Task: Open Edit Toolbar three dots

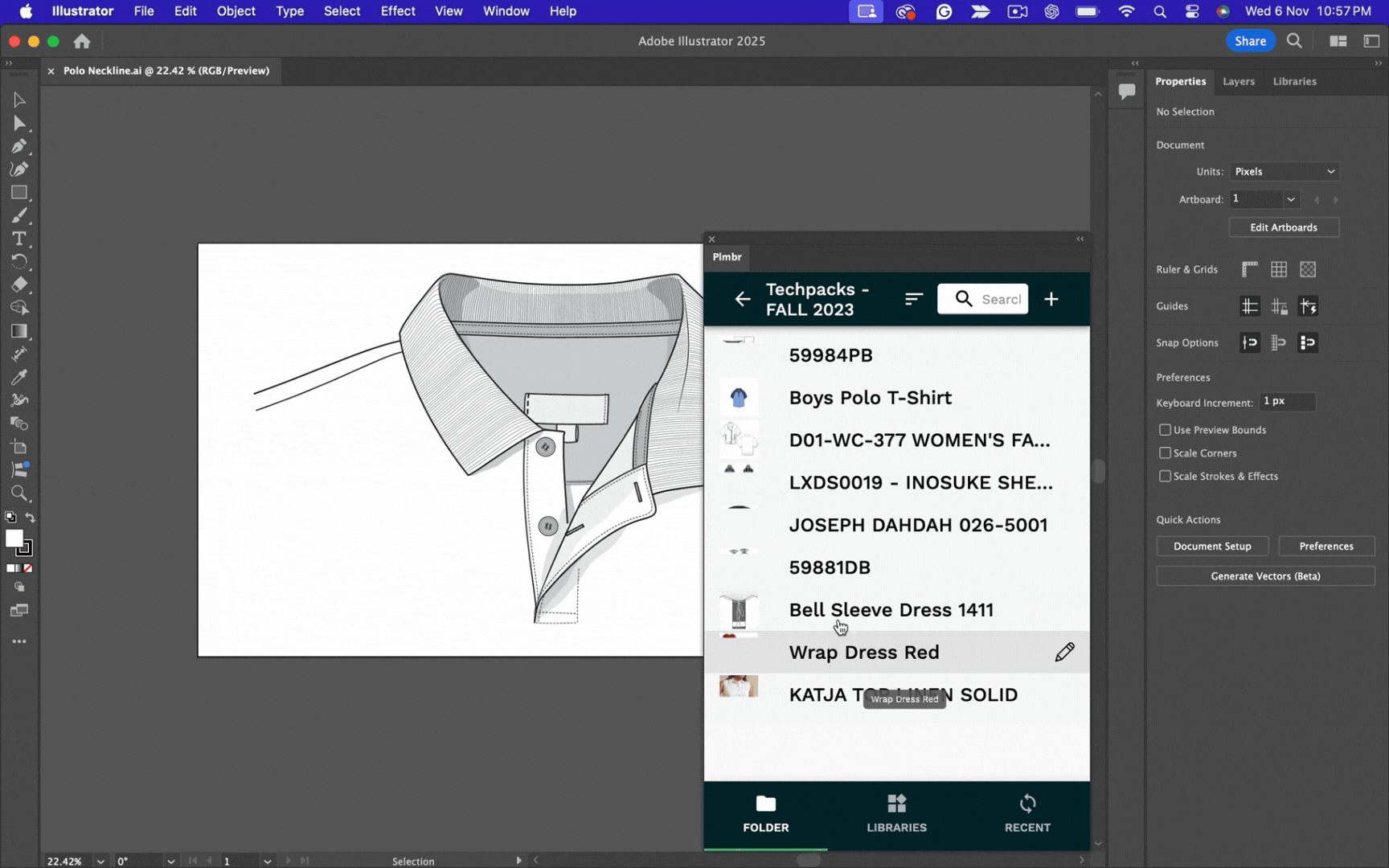Action: coord(19,641)
